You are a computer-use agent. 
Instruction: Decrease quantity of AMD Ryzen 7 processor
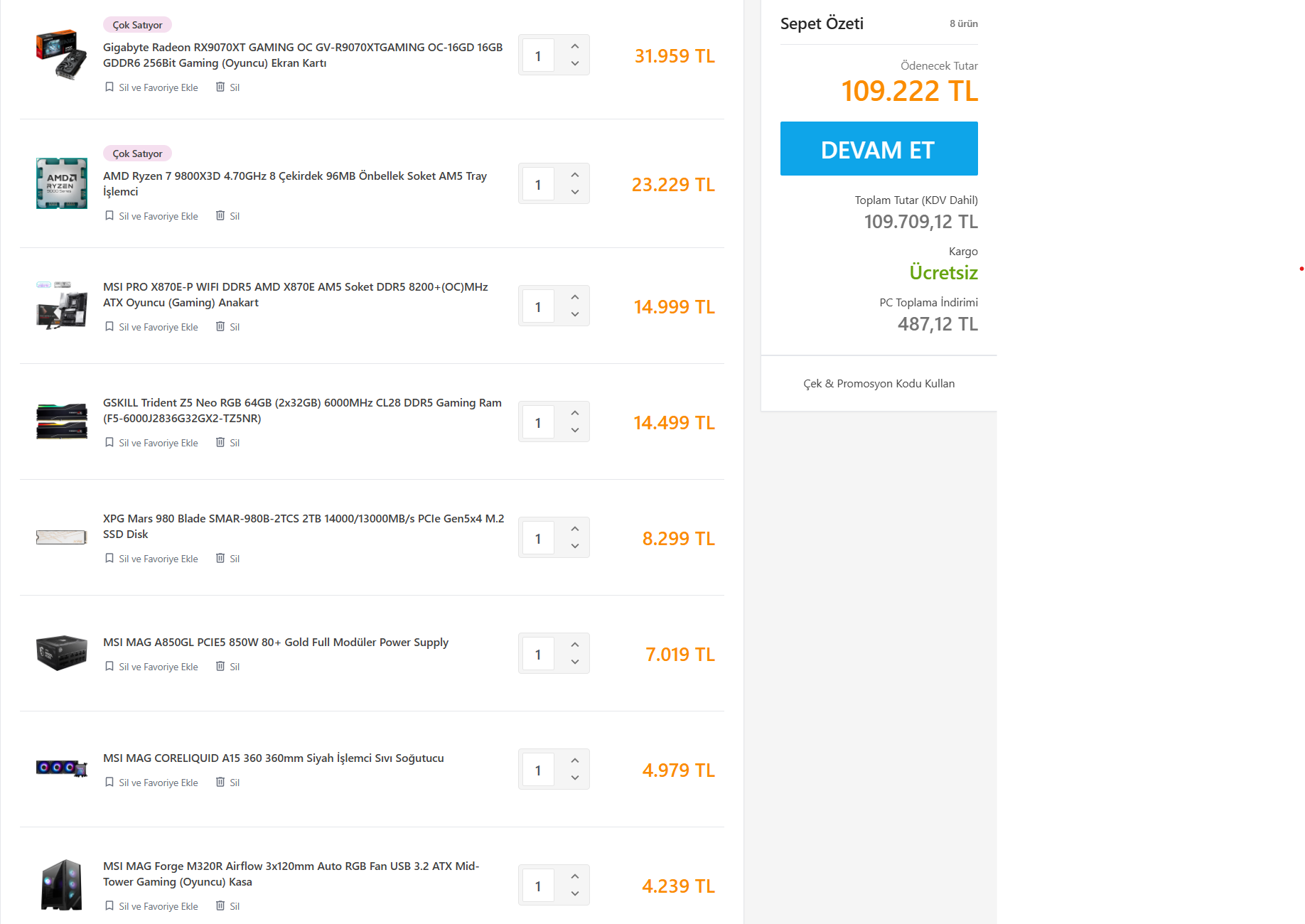tap(575, 192)
